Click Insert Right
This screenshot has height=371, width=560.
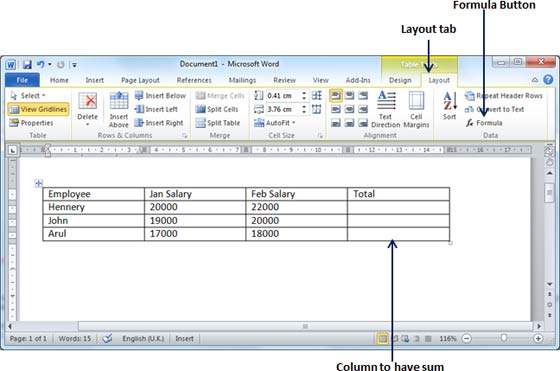pos(159,123)
